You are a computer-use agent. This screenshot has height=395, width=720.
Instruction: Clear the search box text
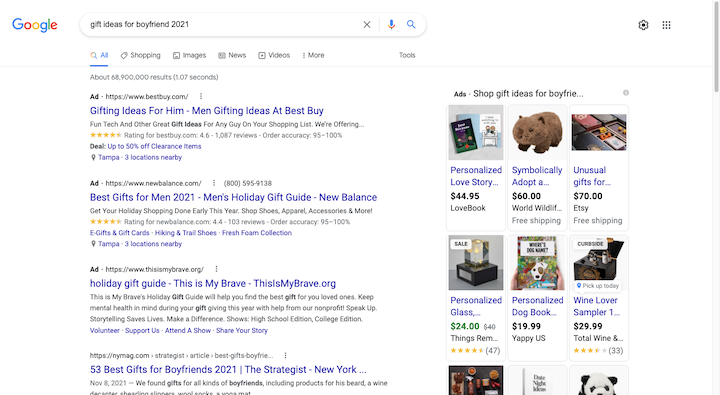click(x=366, y=25)
